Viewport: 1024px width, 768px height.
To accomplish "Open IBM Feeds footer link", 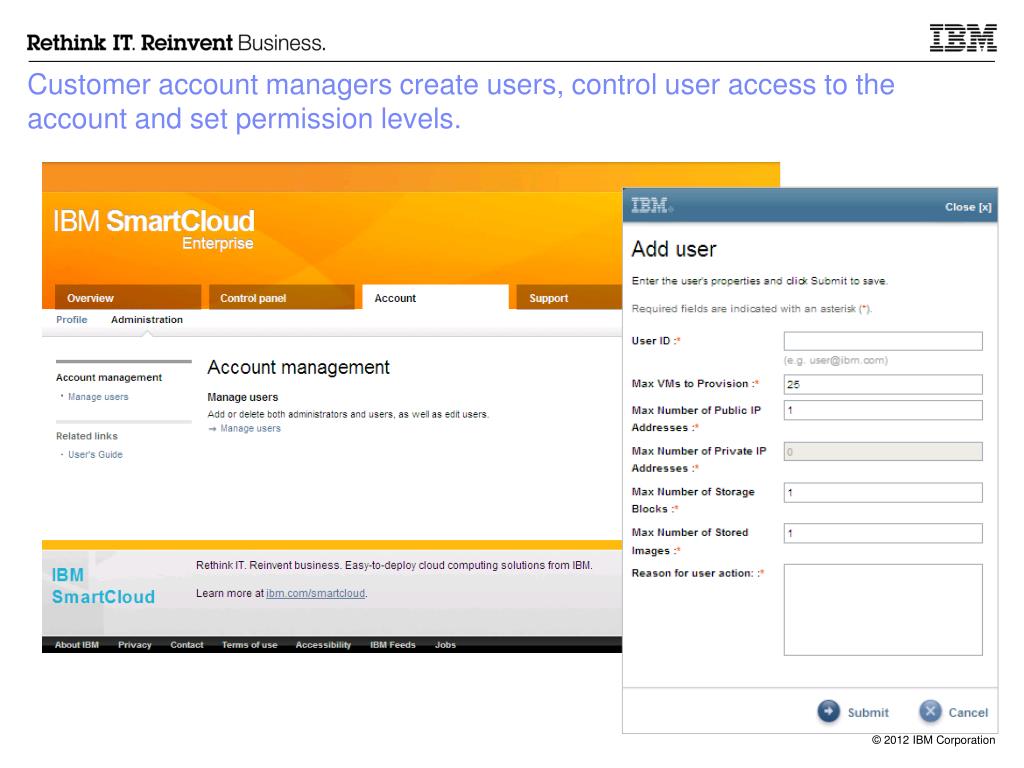I will 392,645.
